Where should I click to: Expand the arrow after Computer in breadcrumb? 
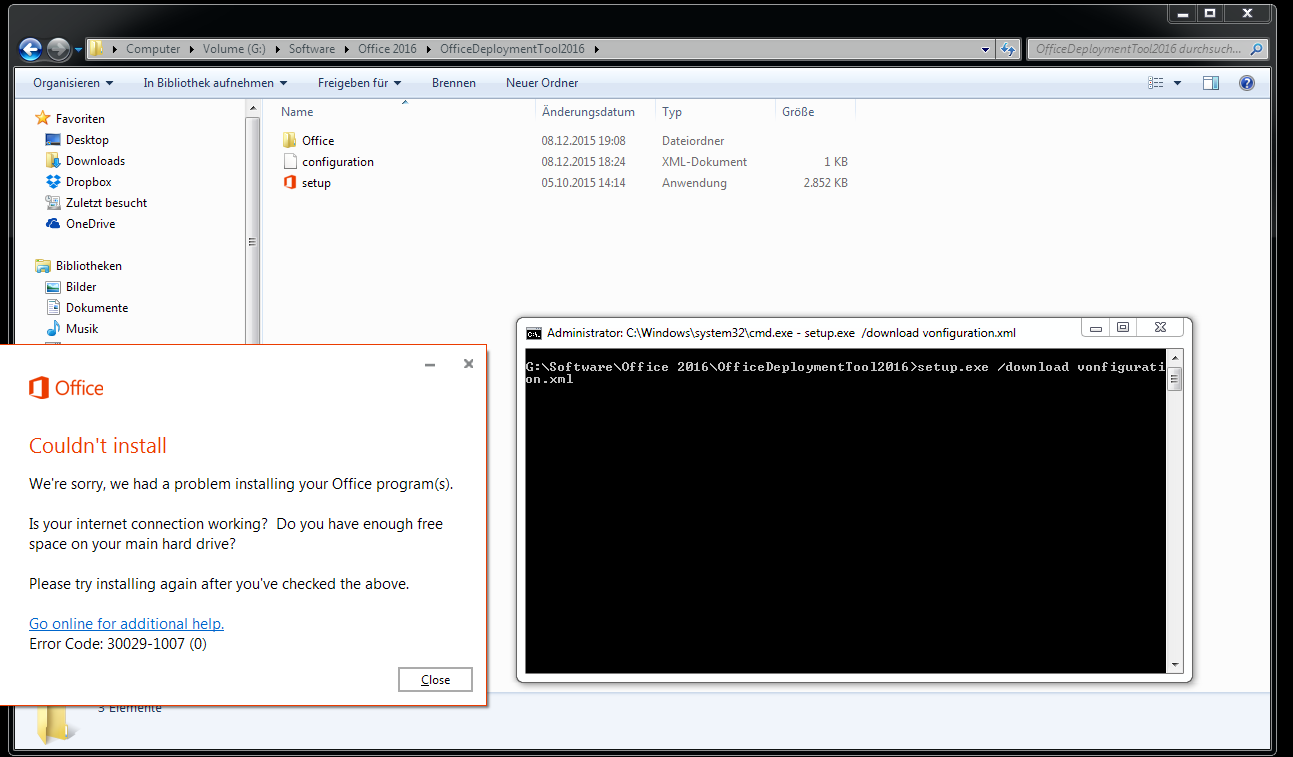[x=192, y=49]
